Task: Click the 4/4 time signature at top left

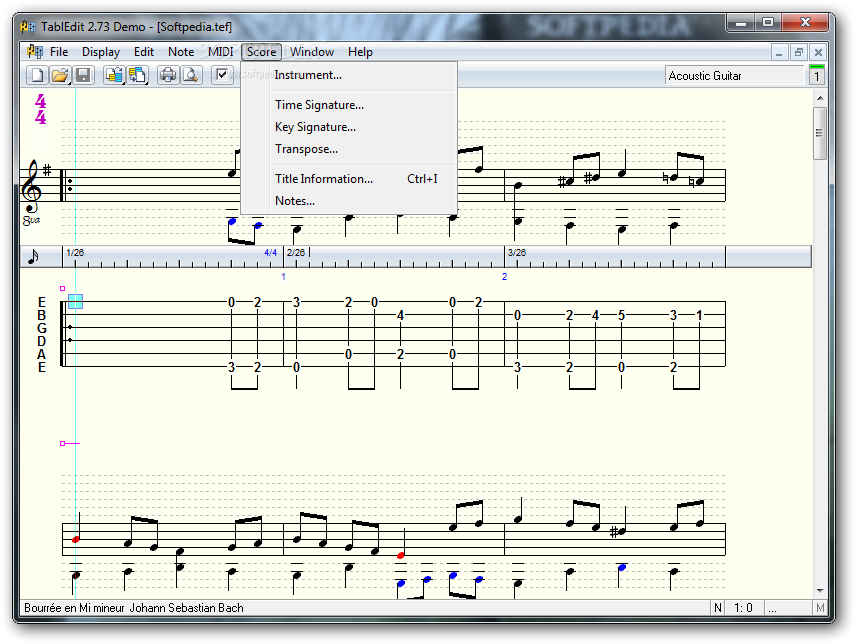Action: coord(40,109)
